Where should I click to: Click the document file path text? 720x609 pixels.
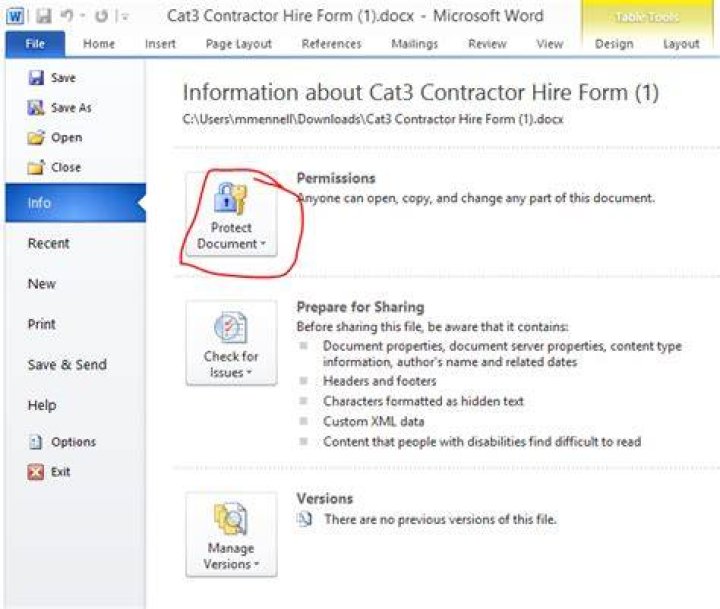click(x=373, y=119)
